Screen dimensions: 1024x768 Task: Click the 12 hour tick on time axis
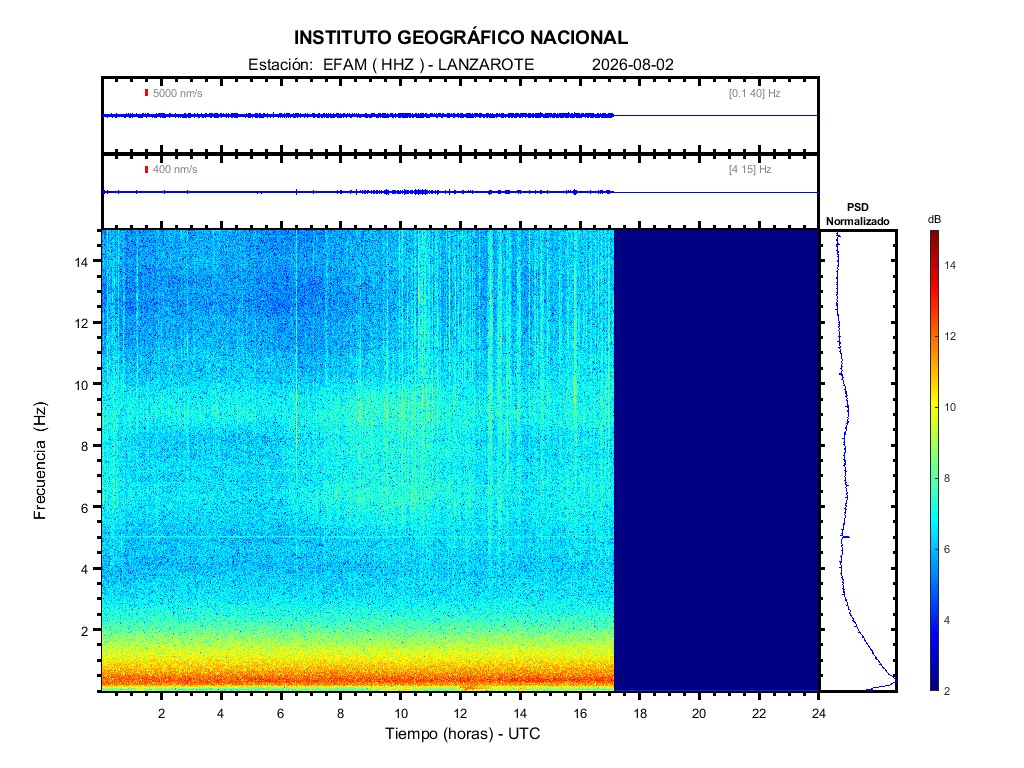pyautogui.click(x=460, y=713)
